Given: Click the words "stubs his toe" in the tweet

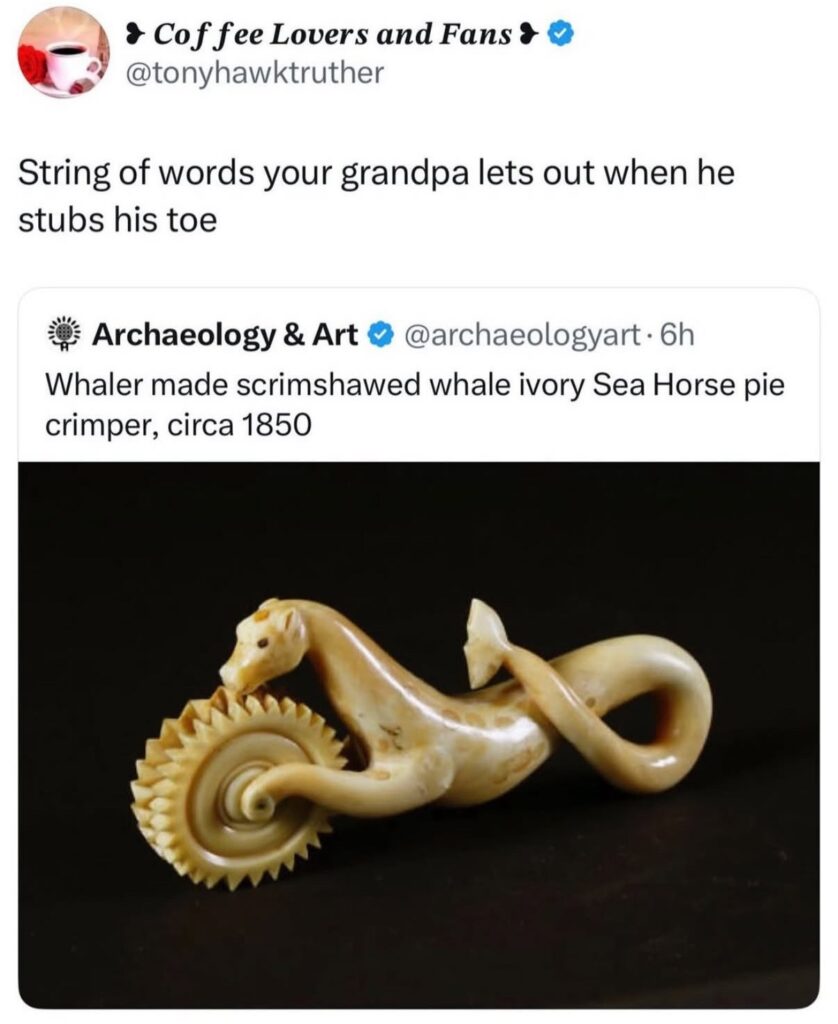Looking at the screenshot, I should point(118,219).
